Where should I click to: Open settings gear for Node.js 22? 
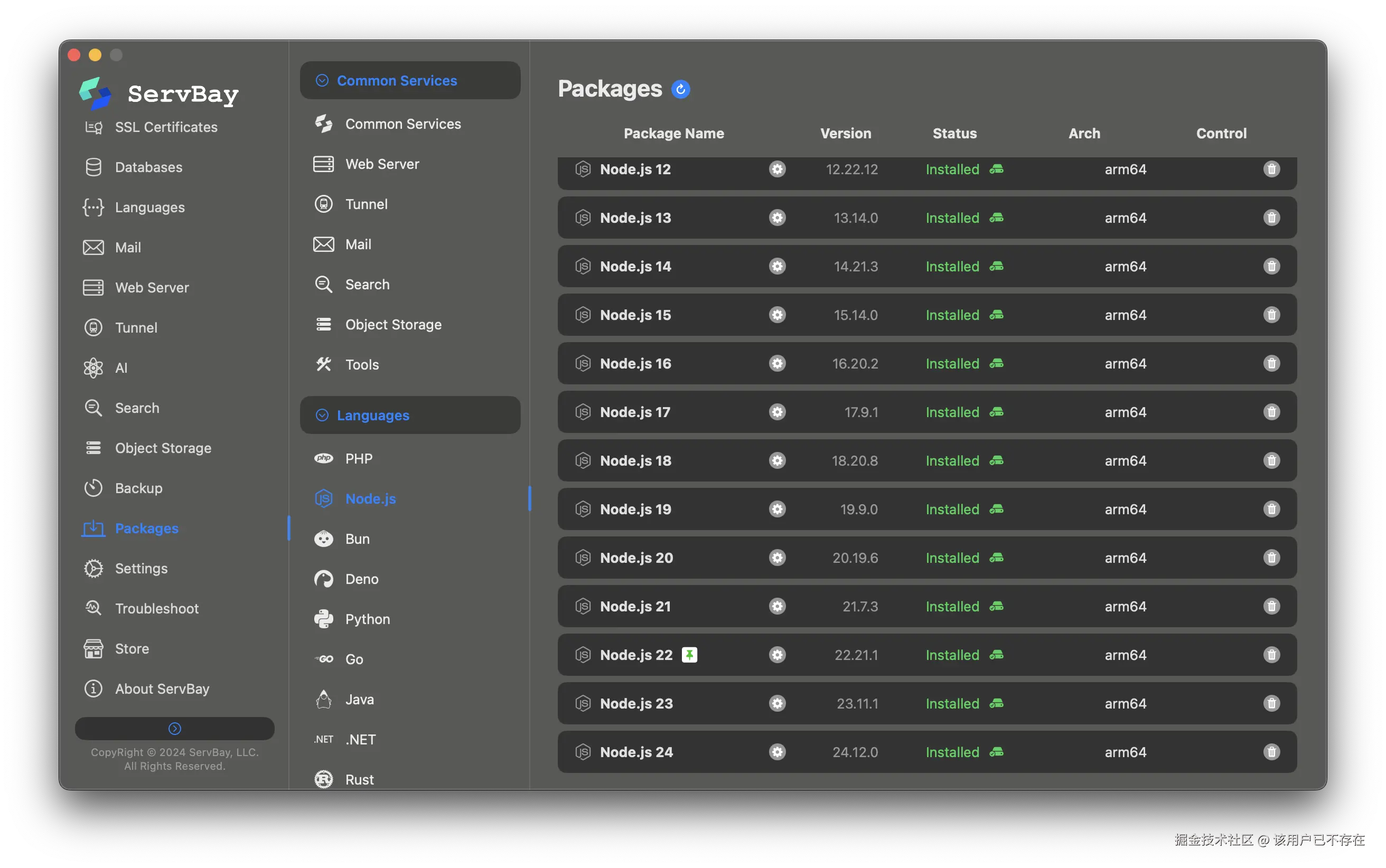point(777,655)
